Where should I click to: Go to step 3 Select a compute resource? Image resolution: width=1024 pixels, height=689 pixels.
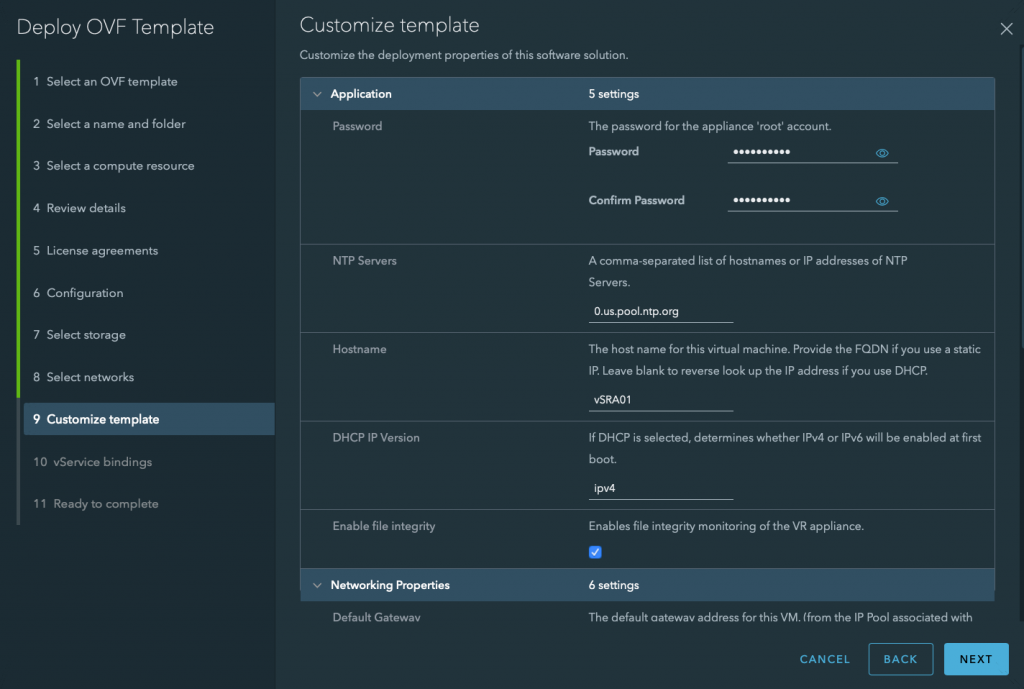coord(114,166)
